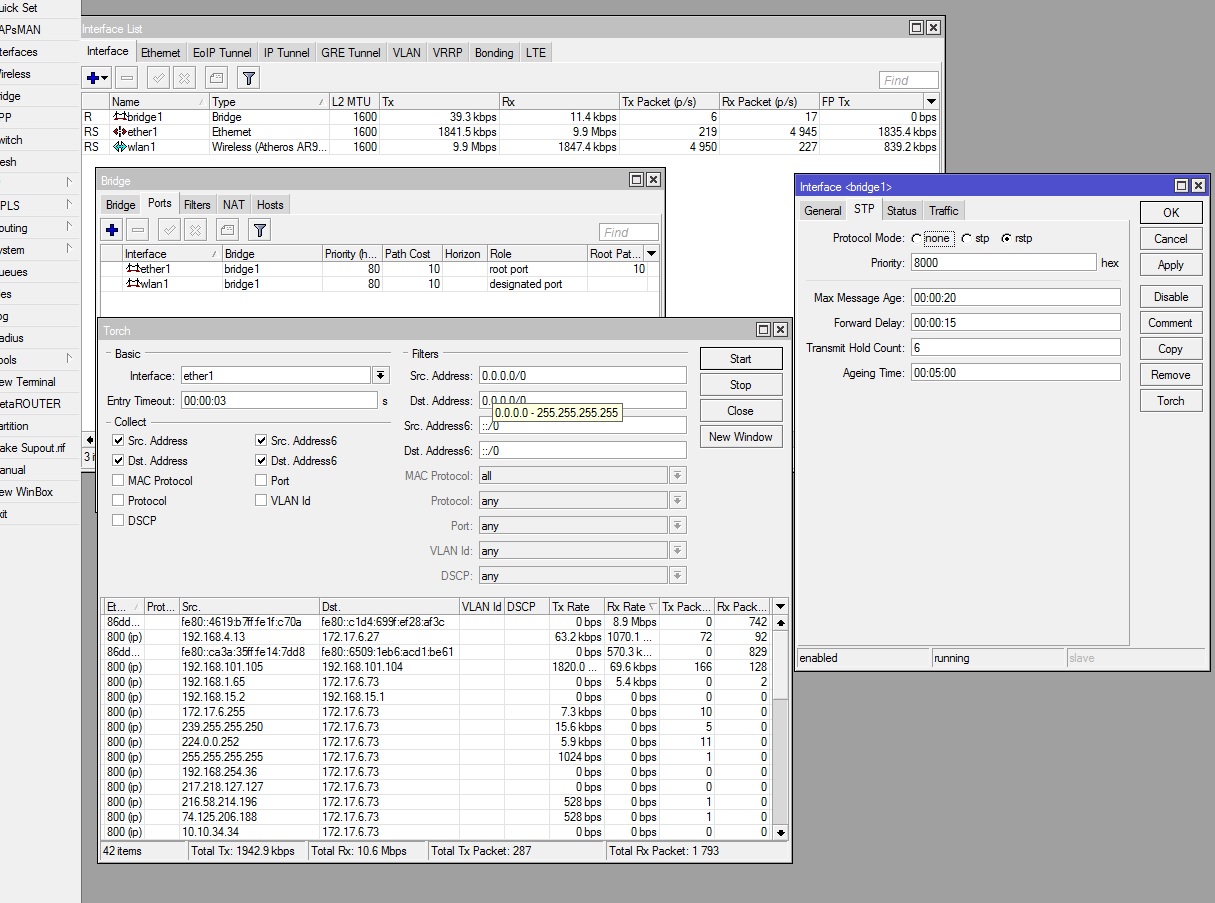Image resolution: width=1215 pixels, height=903 pixels.
Task: Switch to the VLAN tab in Interface List
Action: coord(406,53)
